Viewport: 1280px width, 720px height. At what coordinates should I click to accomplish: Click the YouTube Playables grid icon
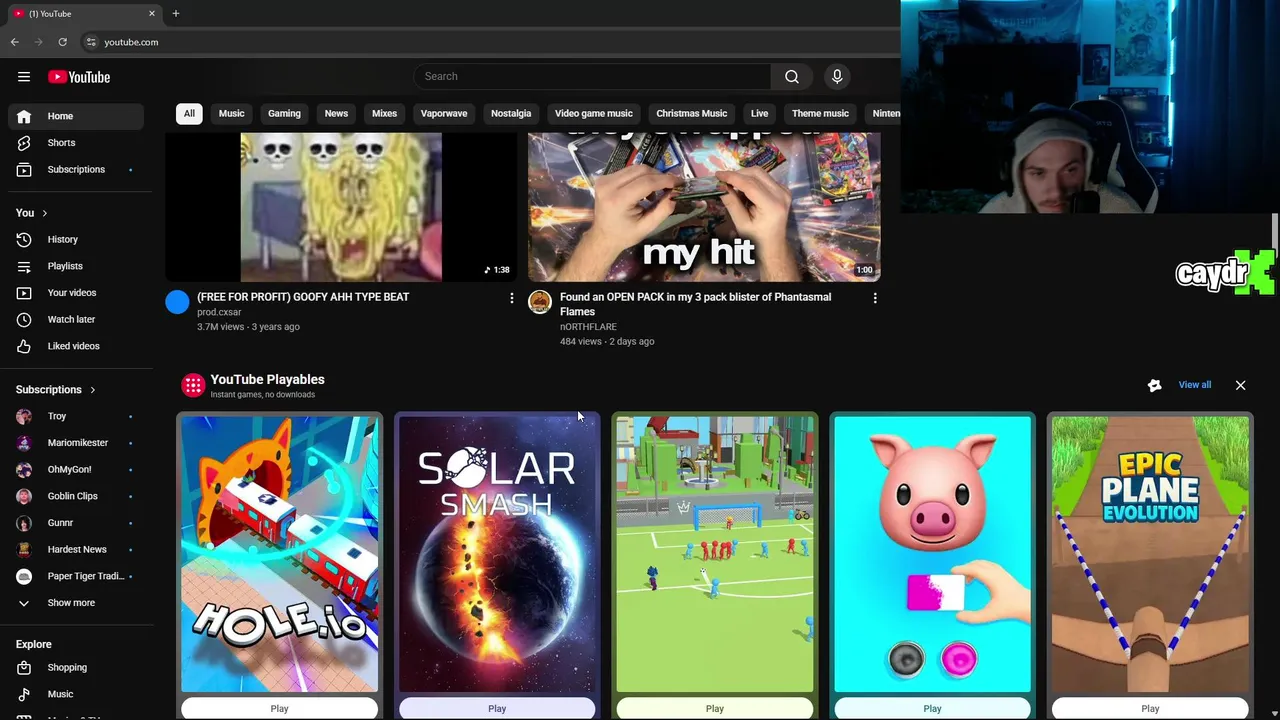[x=193, y=385]
